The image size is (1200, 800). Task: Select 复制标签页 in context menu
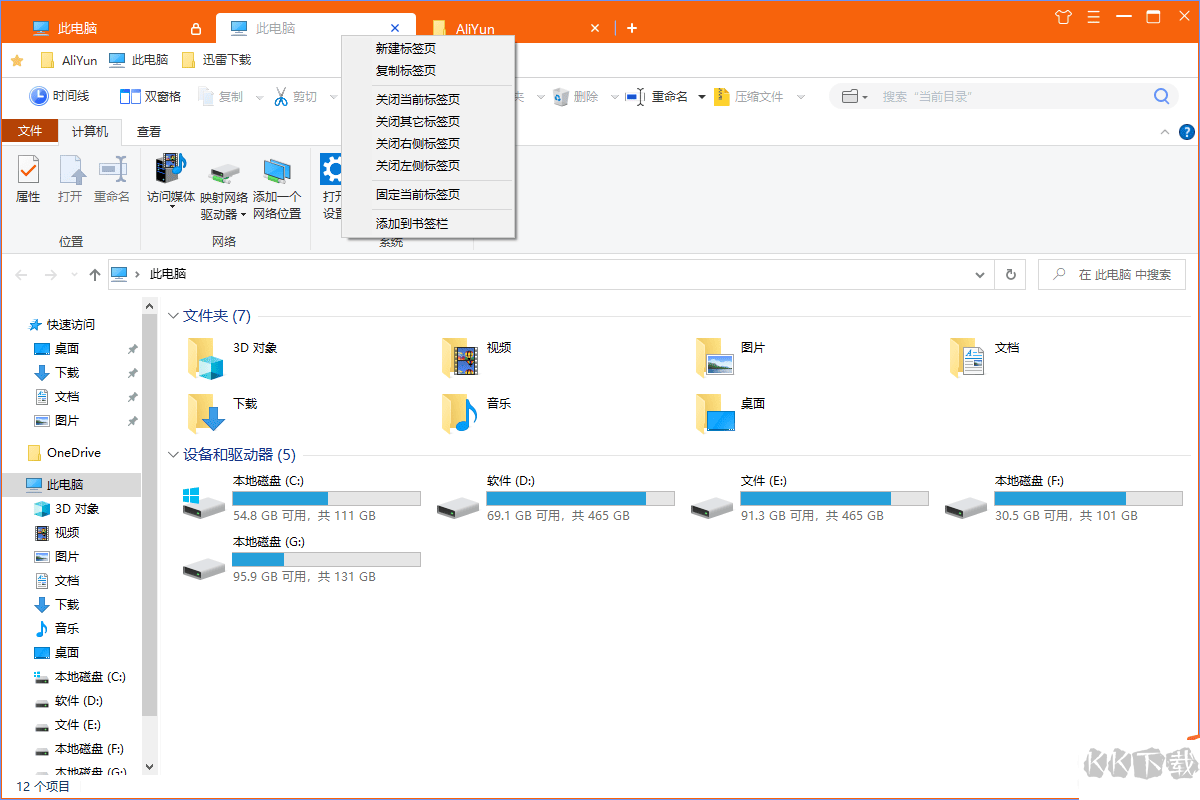click(x=406, y=71)
